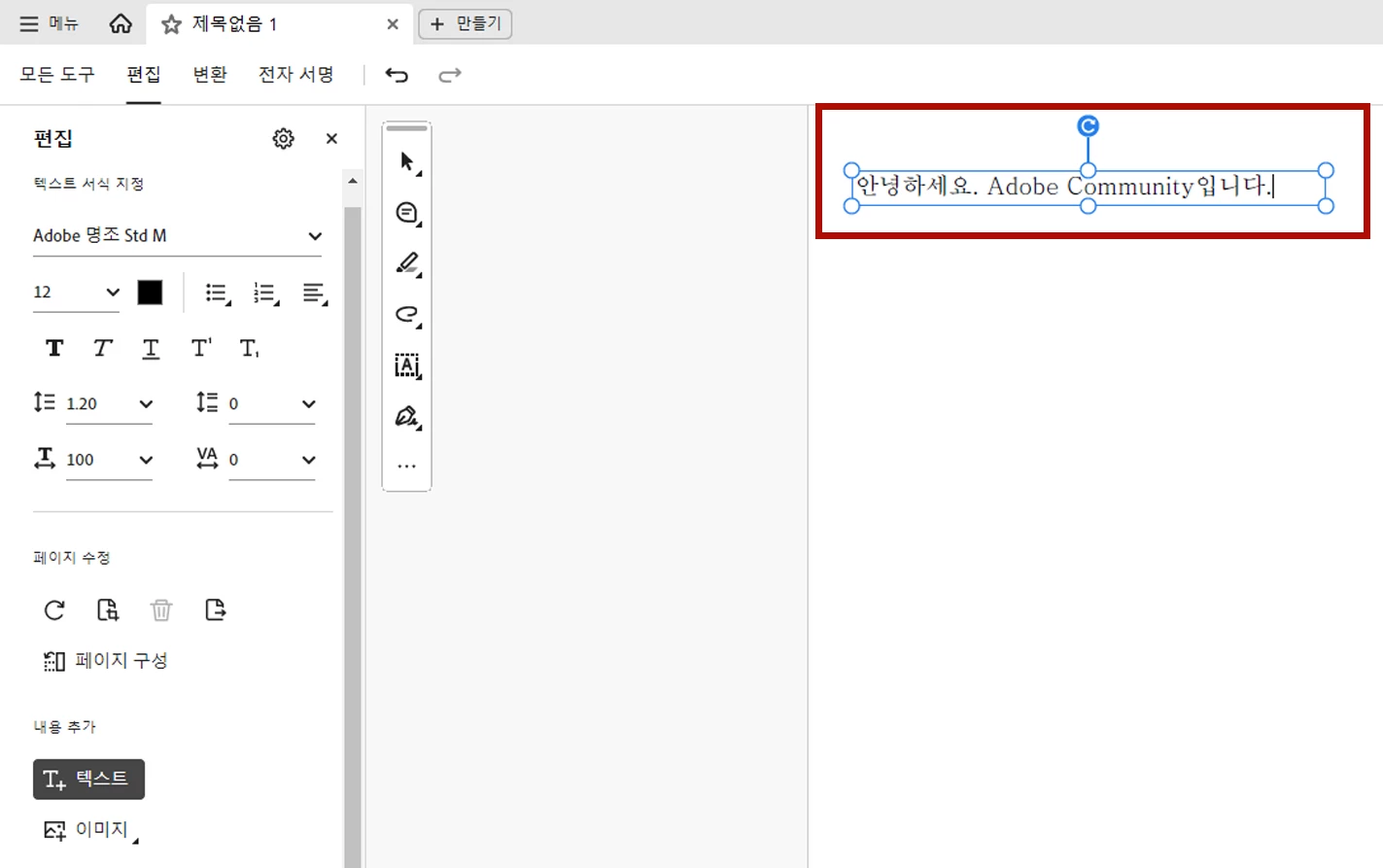The image size is (1383, 868).
Task: Click the 내용 추가 section label
Action: pyautogui.click(x=65, y=727)
